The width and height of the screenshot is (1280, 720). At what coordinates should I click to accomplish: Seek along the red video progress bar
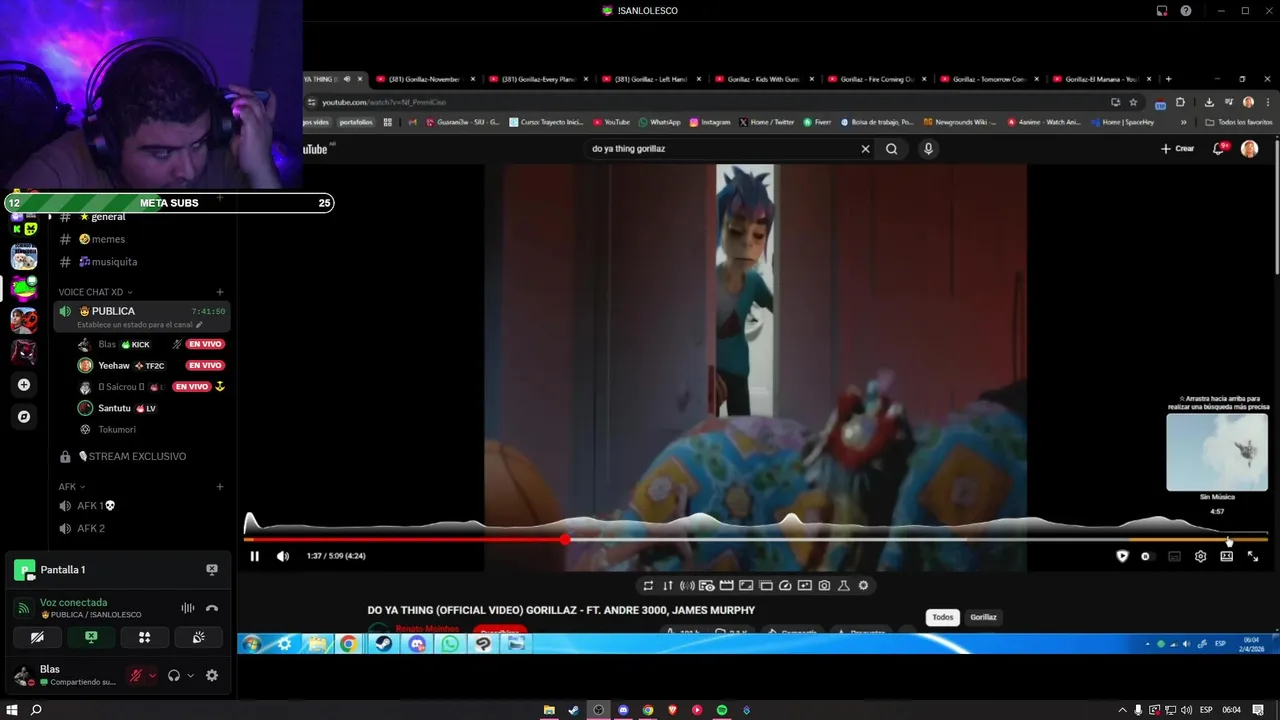[x=755, y=540]
